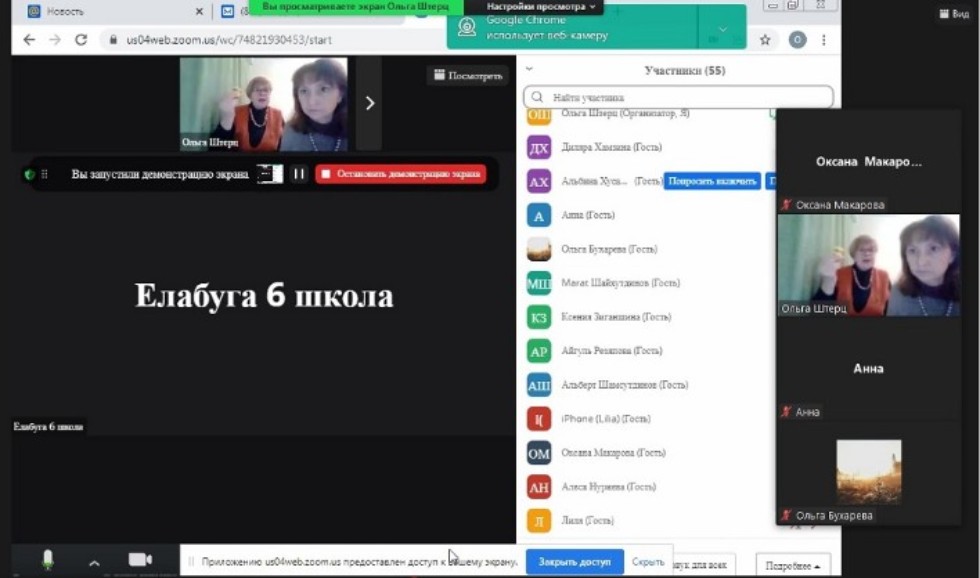Click the pause icon in the screen sharing bar
980x578 pixels.
(x=299, y=173)
